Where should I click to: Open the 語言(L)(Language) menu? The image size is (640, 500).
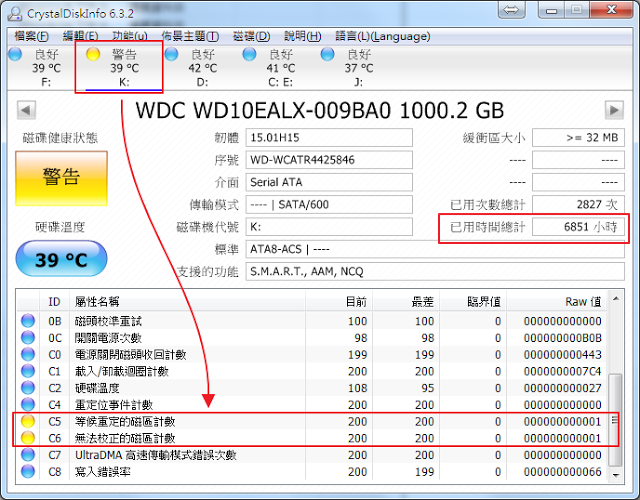click(382, 36)
